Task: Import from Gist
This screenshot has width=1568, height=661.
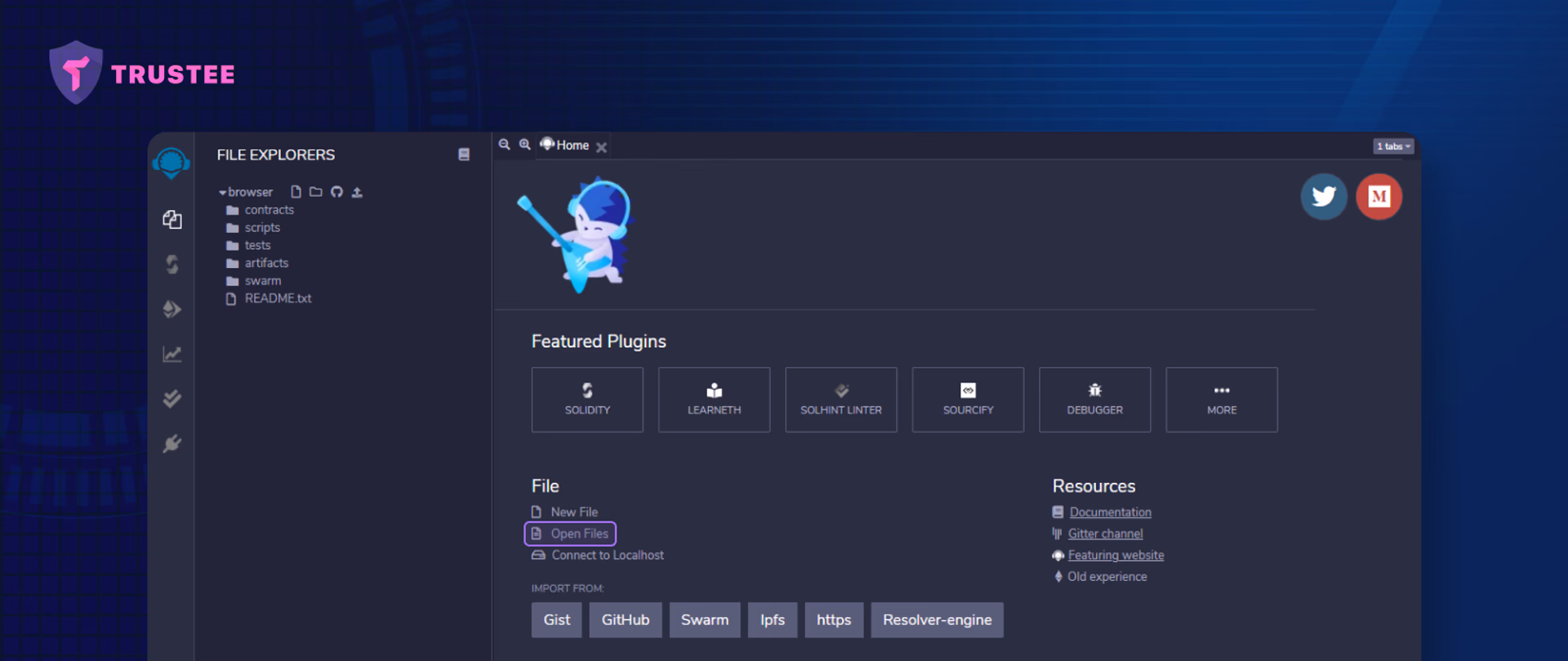Action: (x=557, y=620)
